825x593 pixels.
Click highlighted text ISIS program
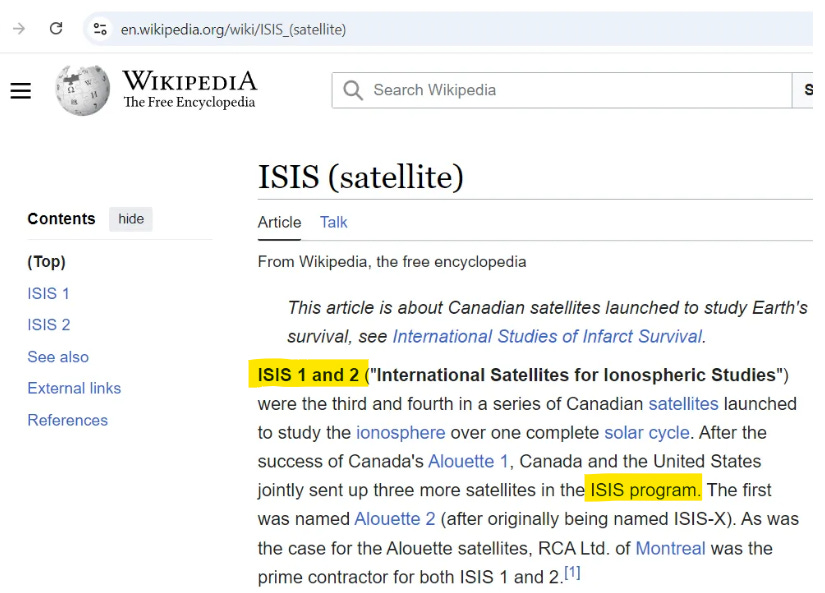645,490
